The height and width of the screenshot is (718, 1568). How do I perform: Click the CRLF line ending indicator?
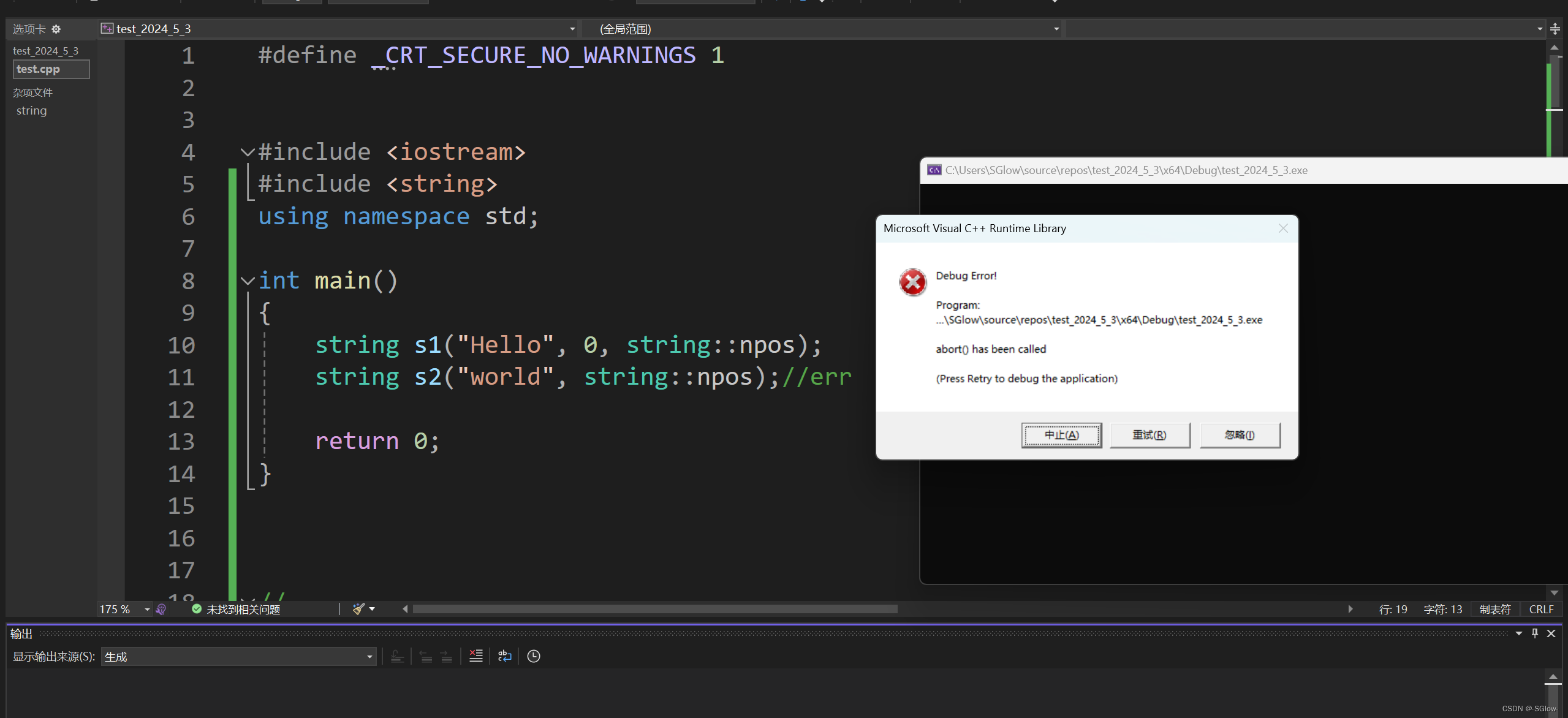click(x=1541, y=609)
